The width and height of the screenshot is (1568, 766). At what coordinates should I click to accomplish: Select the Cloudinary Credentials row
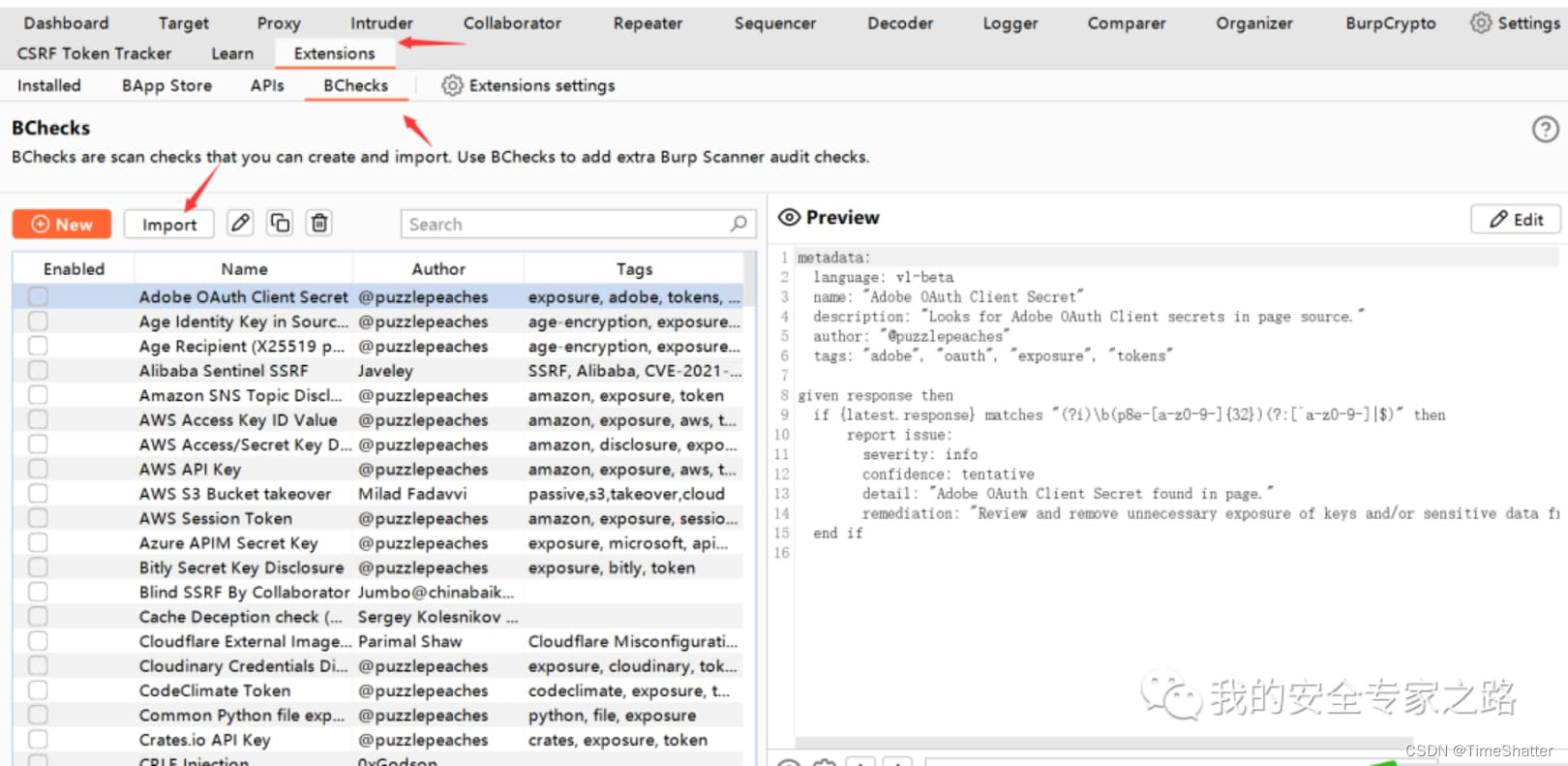[377, 666]
